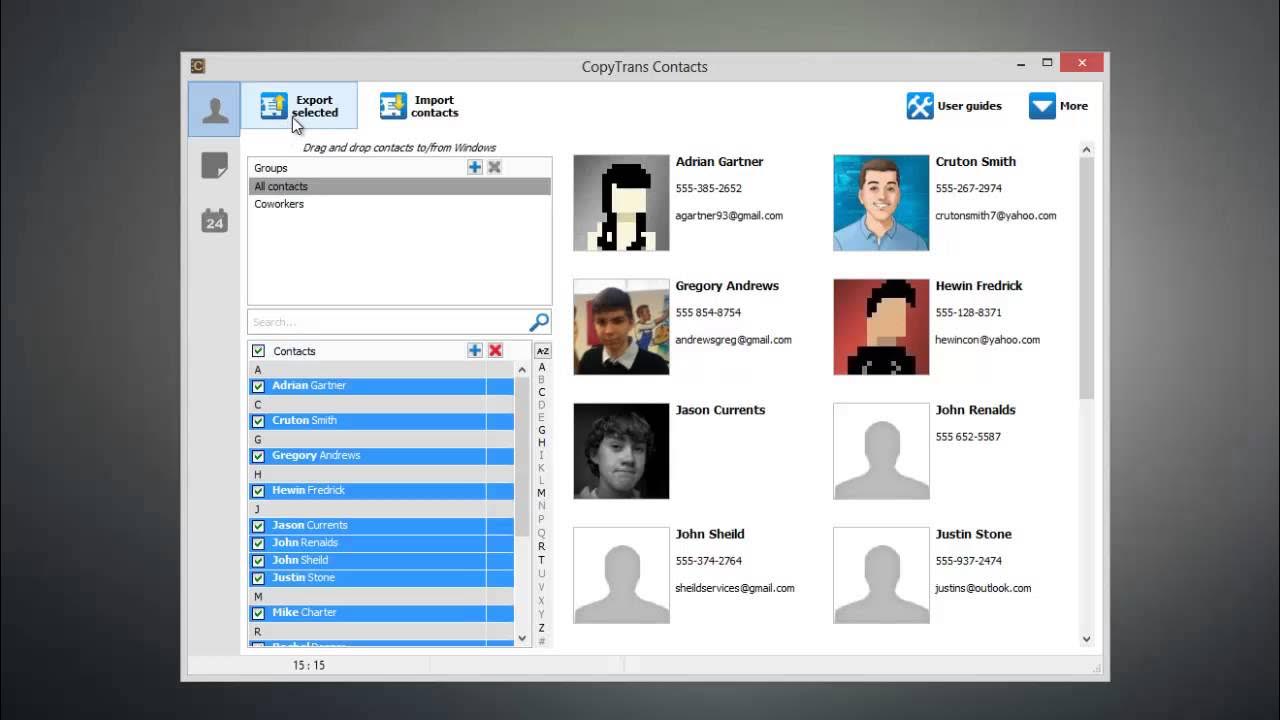Jump to letter C in alphabet index
The width and height of the screenshot is (1280, 720).
tap(542, 392)
